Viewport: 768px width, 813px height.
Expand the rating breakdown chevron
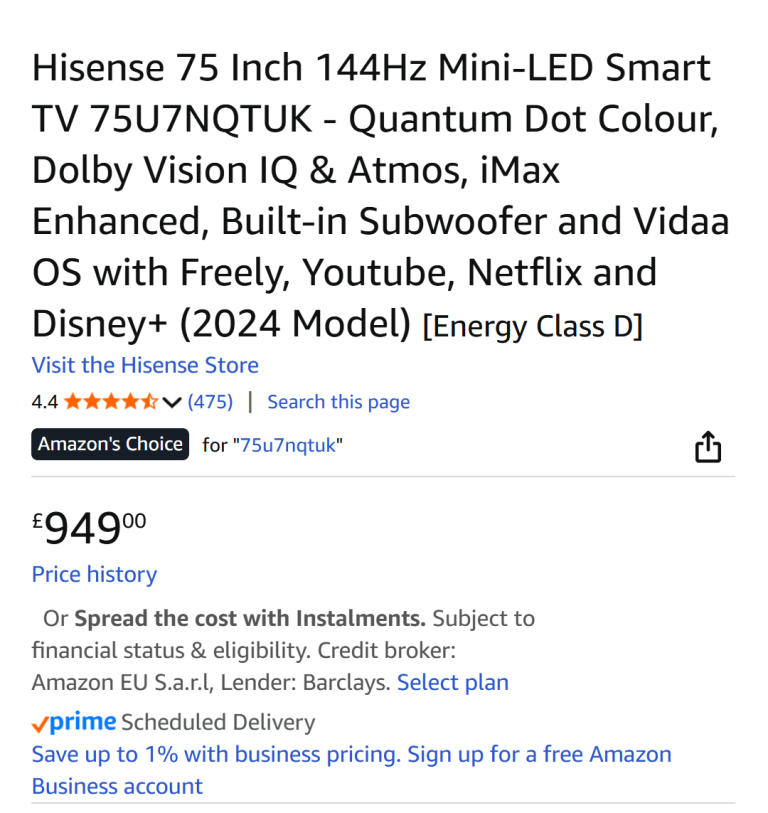(172, 403)
